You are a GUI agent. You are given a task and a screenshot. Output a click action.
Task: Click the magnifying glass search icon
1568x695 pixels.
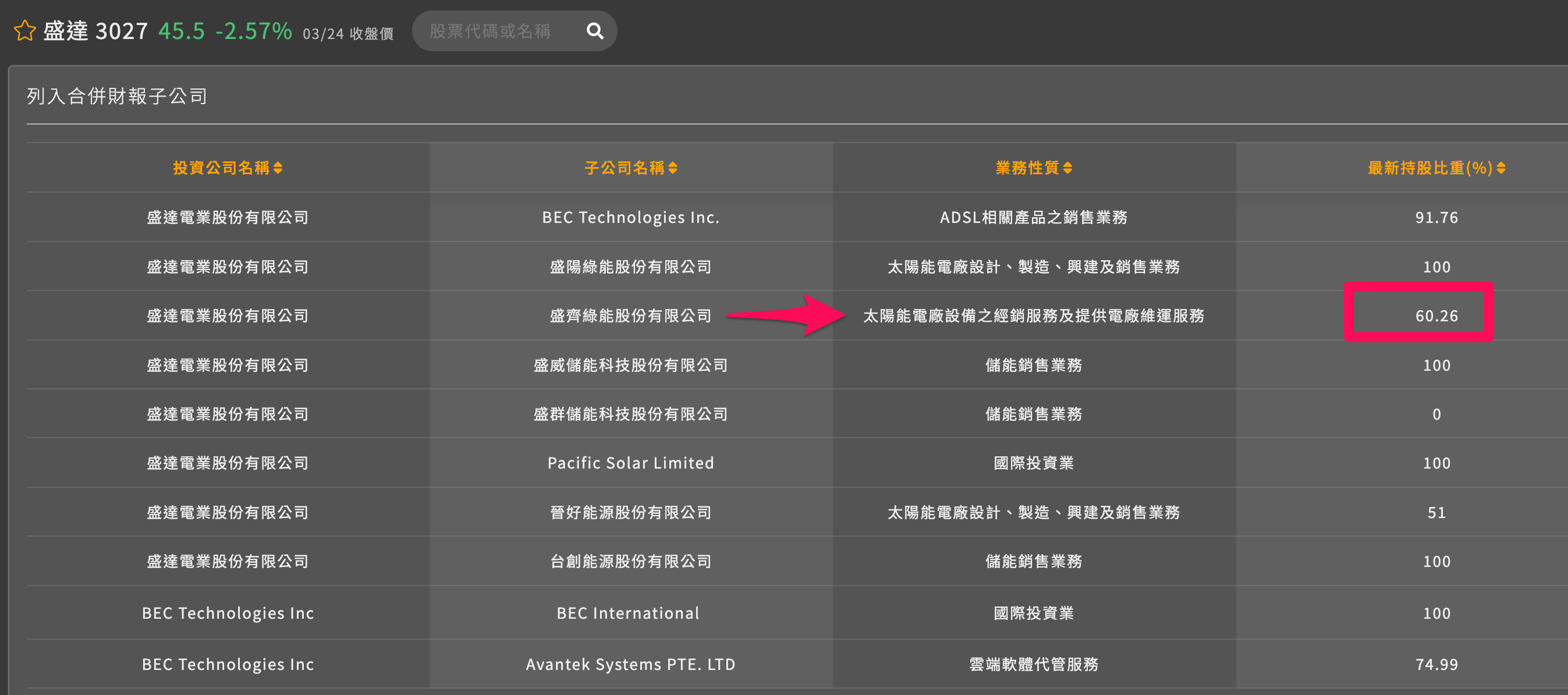(x=594, y=30)
